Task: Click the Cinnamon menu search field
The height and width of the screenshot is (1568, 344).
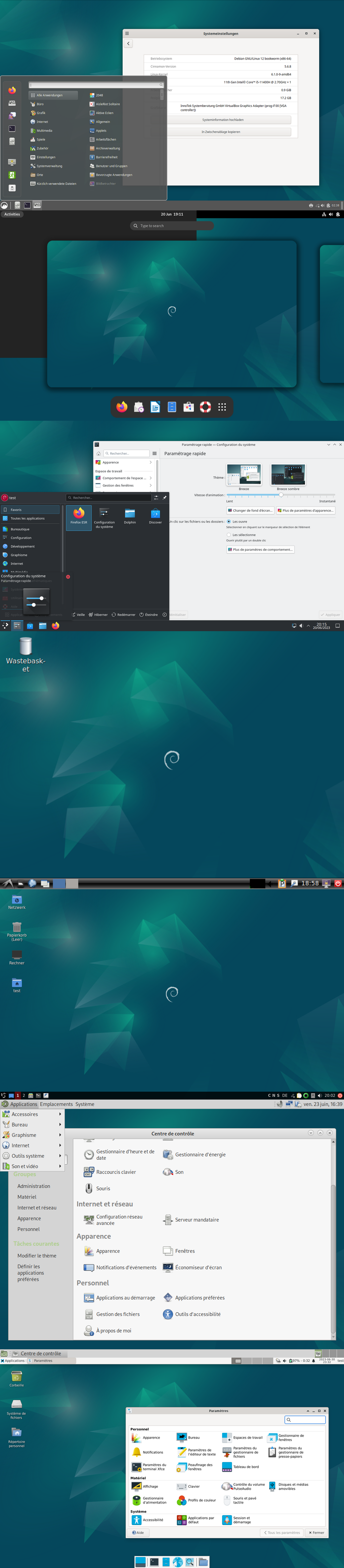Action: (x=96, y=85)
